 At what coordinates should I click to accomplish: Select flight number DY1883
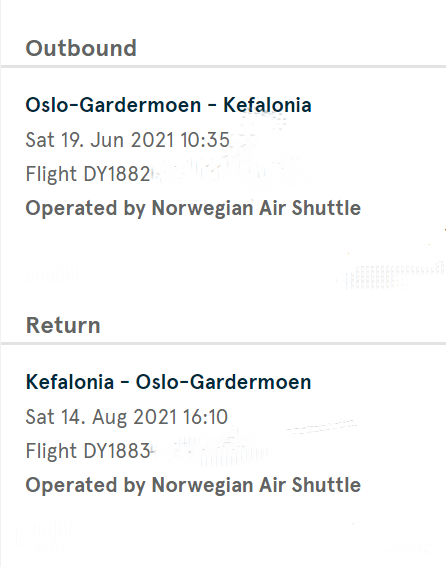117,451
